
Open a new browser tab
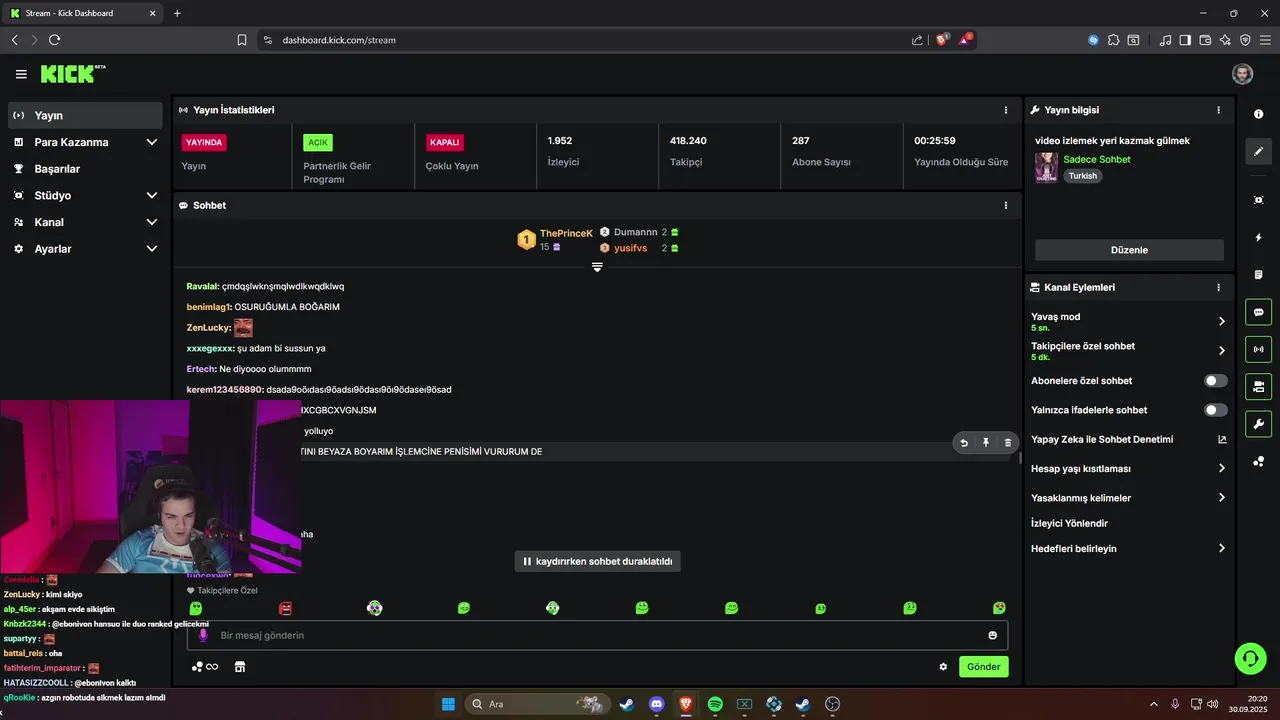point(177,13)
